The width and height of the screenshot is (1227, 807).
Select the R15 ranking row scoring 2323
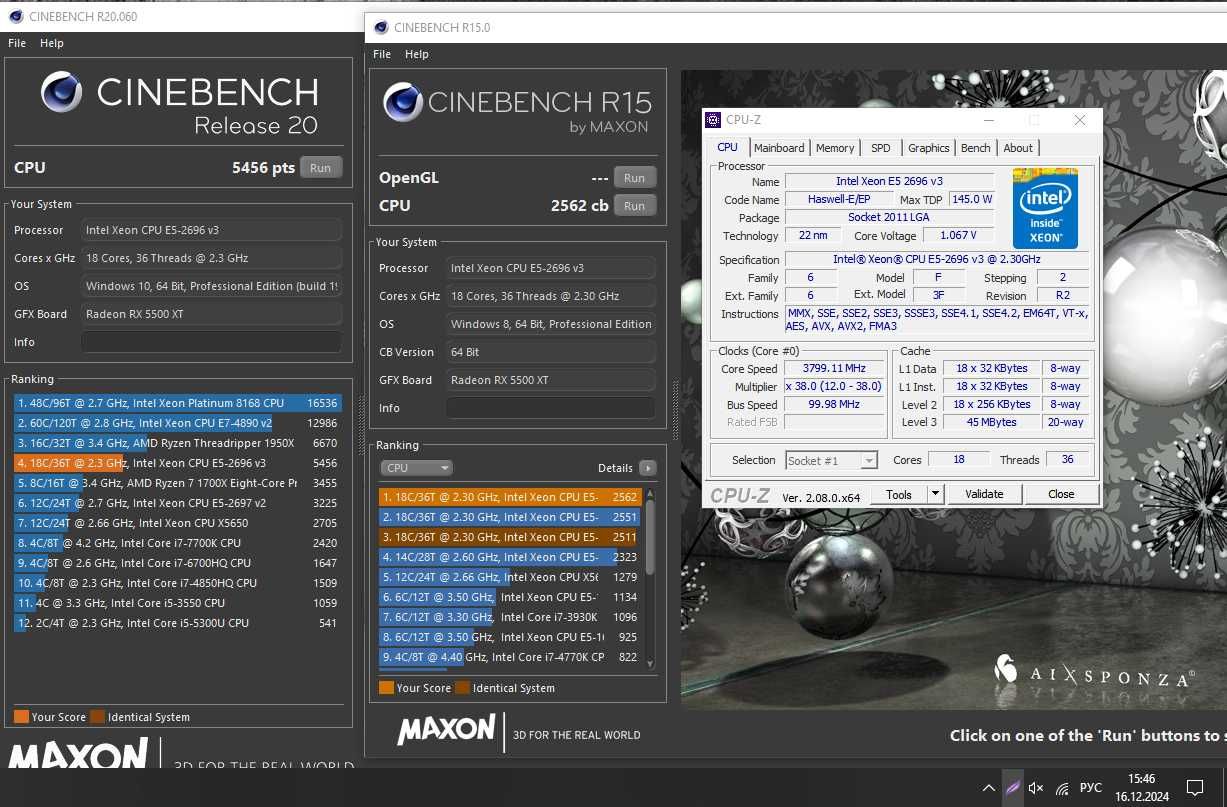point(510,557)
